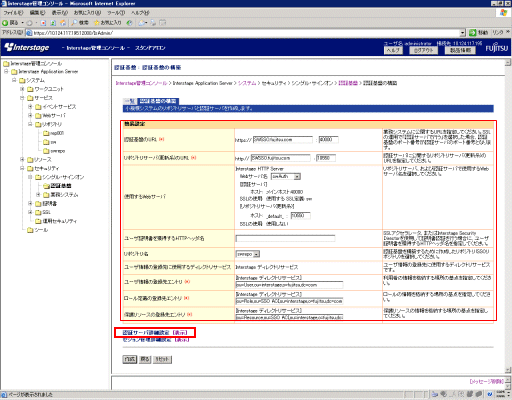
Task: Click the ヘルプ button in the banner
Action: [x=393, y=50]
